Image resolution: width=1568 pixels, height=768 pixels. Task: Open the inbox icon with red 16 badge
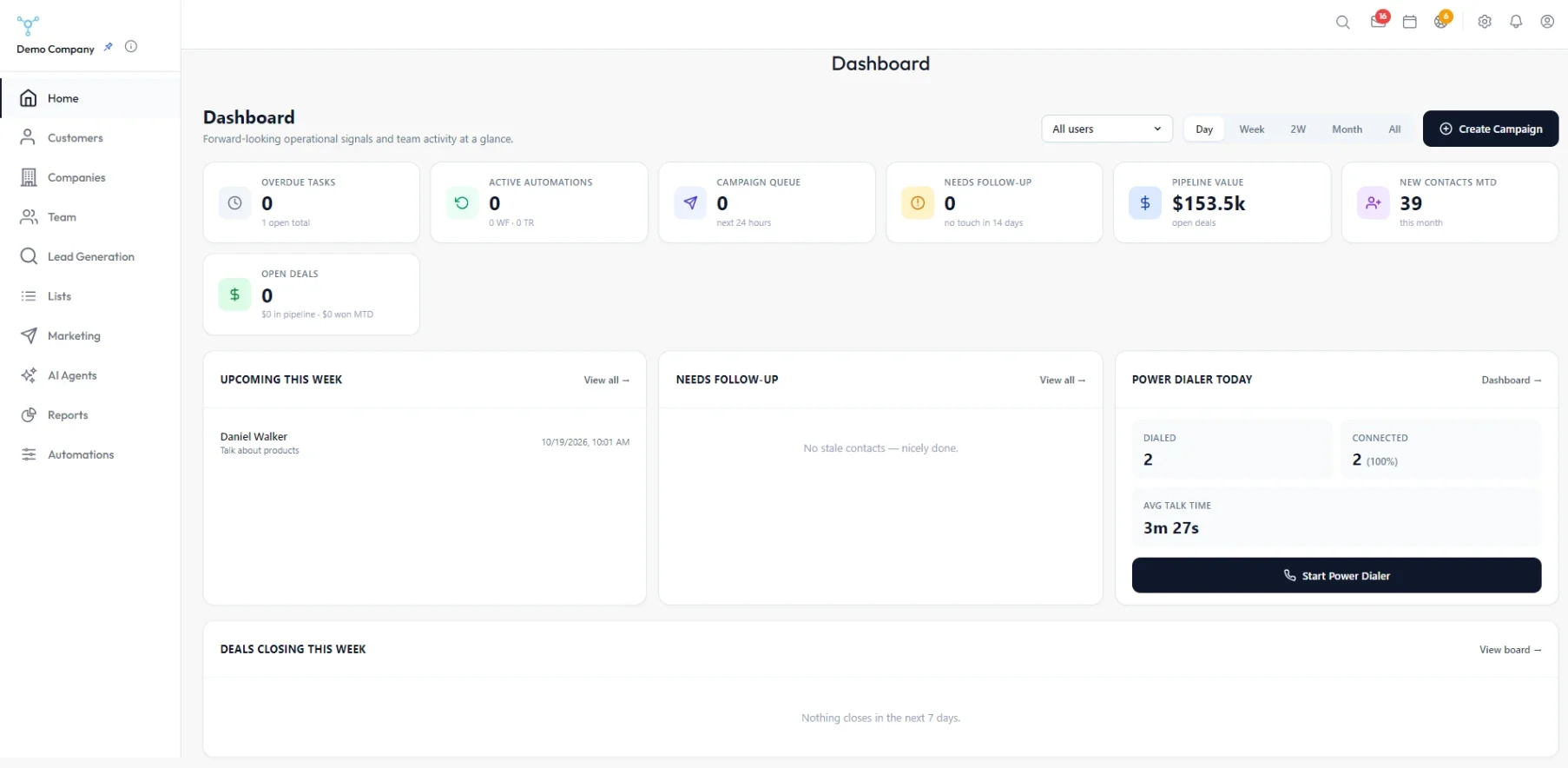[x=1379, y=21]
